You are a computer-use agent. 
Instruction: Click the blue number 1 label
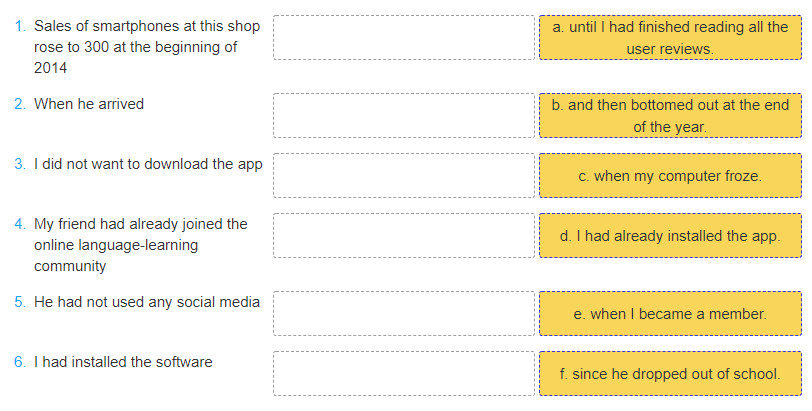[20, 26]
